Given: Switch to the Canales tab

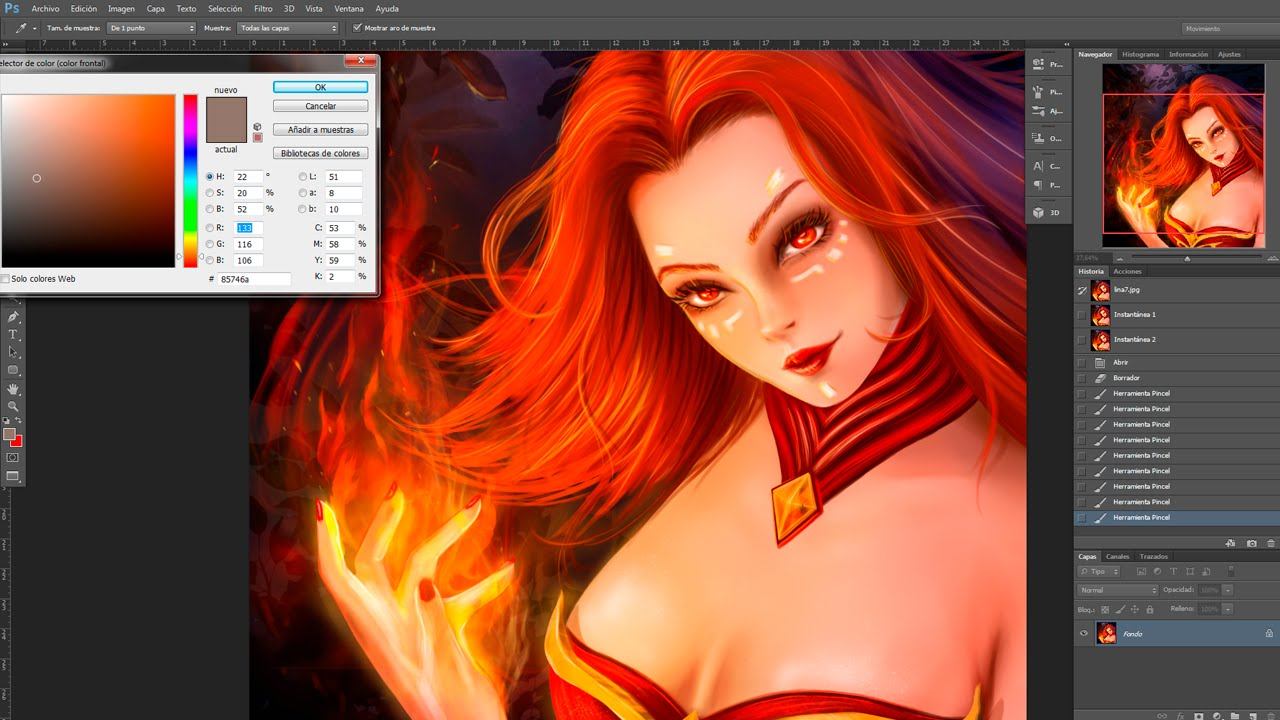Looking at the screenshot, I should (x=1117, y=556).
